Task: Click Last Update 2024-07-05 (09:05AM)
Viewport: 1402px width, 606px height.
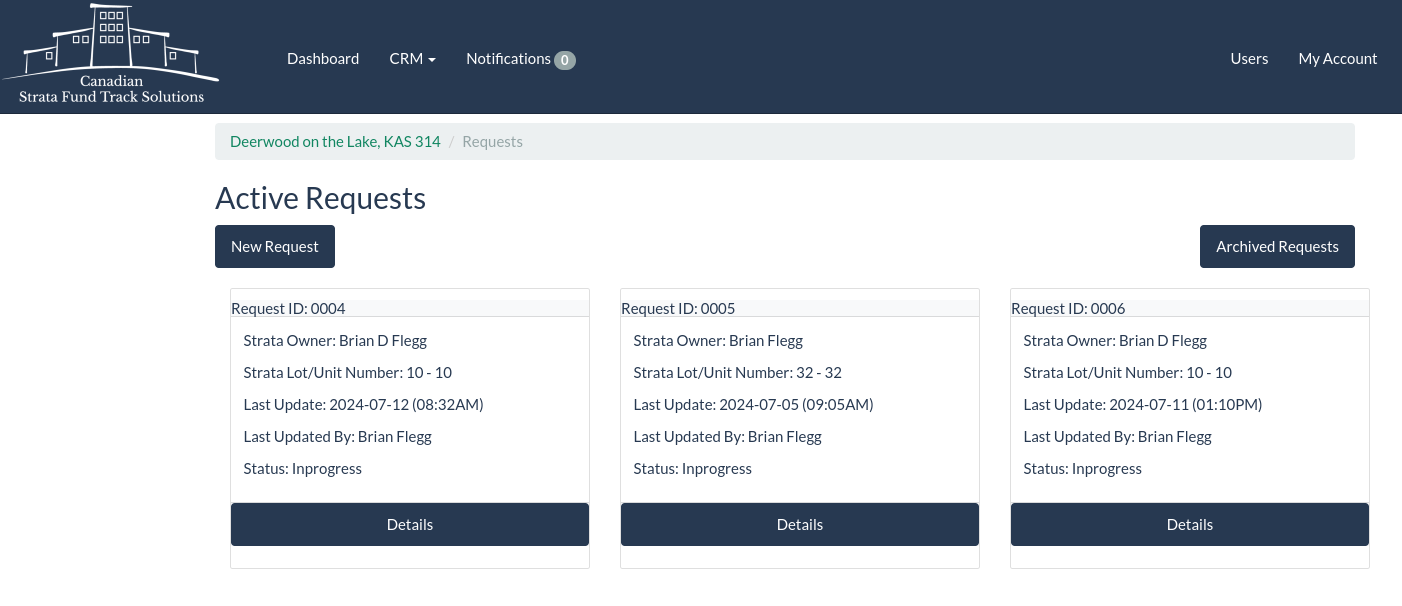Action: tap(753, 405)
